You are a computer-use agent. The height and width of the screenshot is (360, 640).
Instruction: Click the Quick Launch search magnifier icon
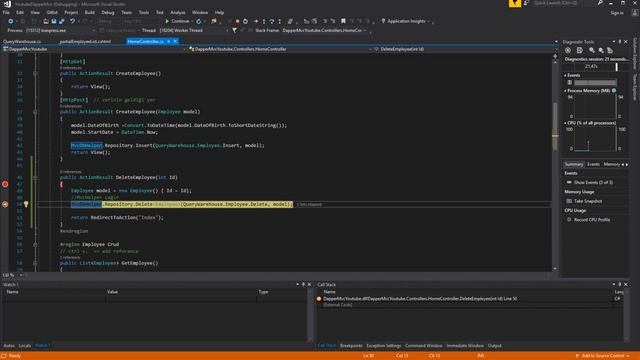point(600,3)
